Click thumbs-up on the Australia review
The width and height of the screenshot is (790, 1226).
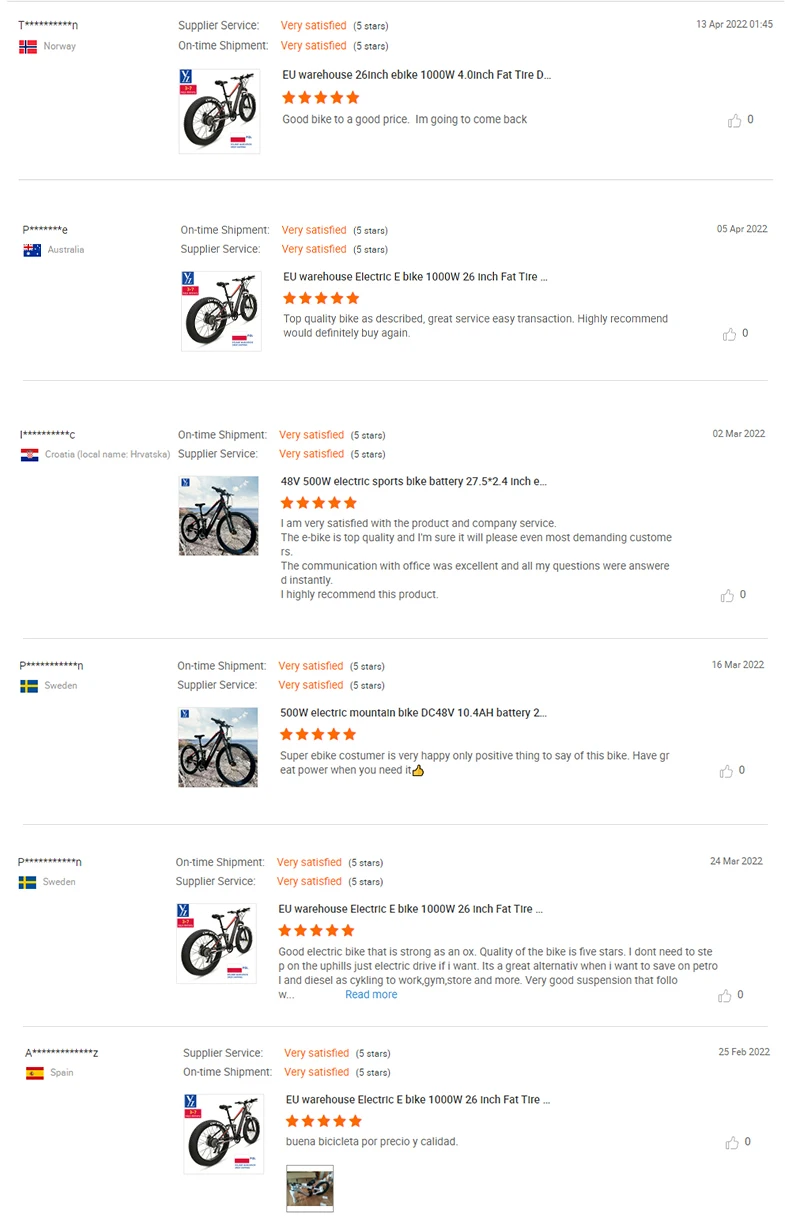point(729,334)
